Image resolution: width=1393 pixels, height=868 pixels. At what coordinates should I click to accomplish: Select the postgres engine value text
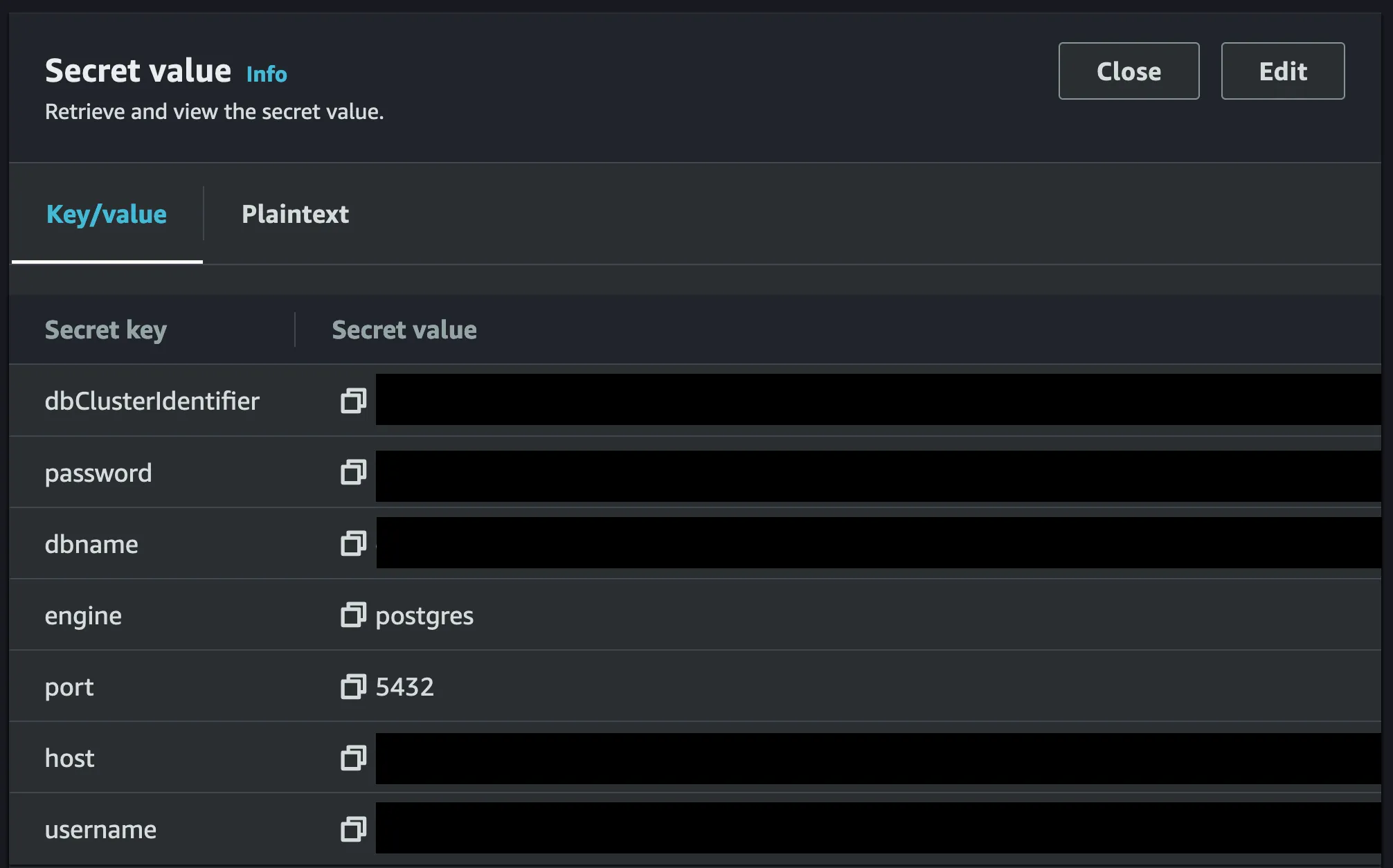(424, 616)
